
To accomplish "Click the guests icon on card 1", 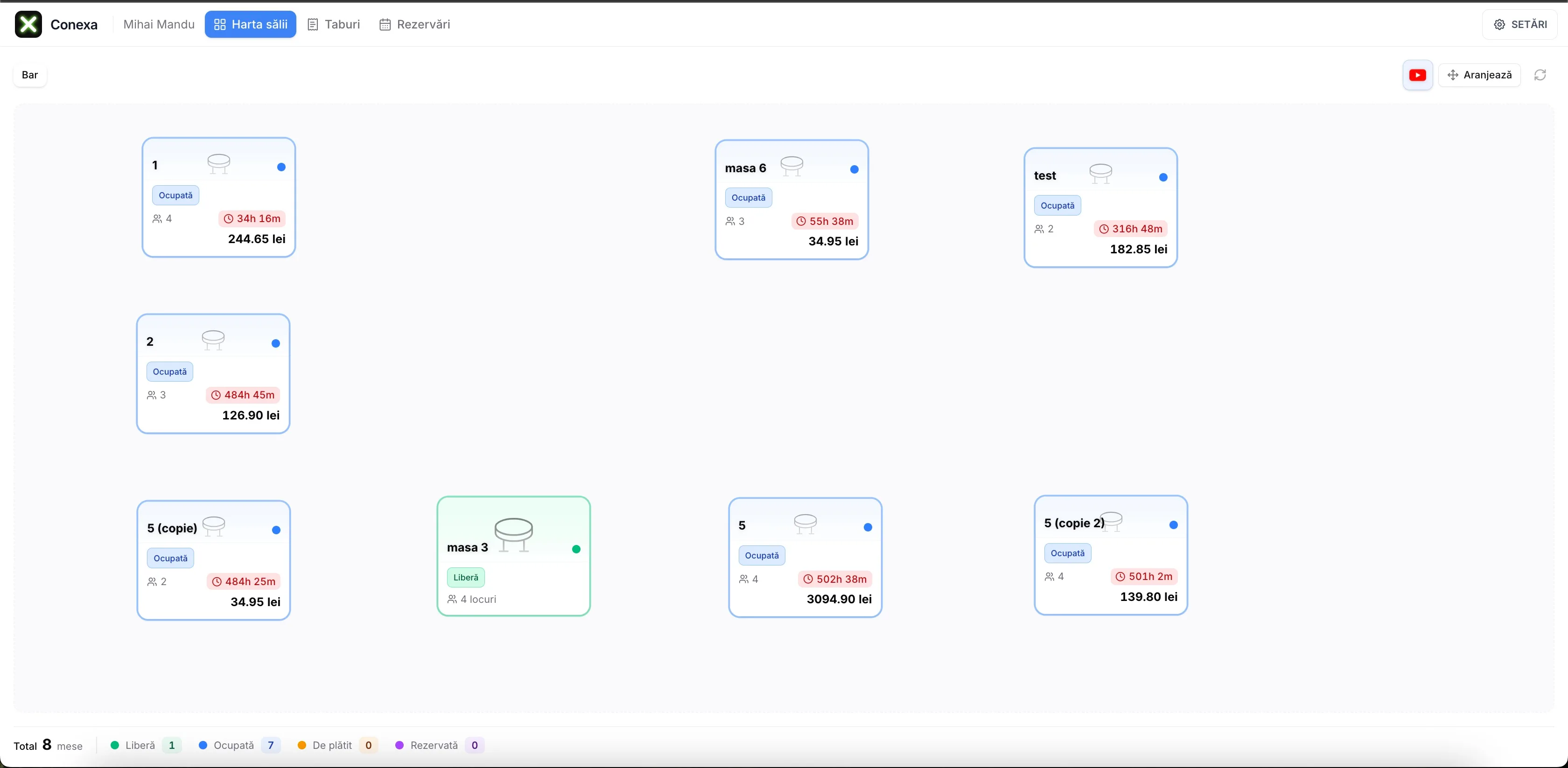I will [157, 218].
